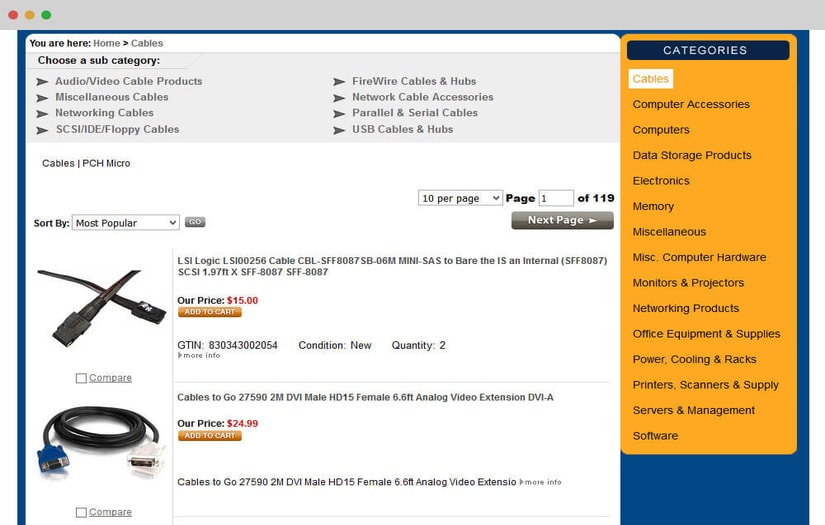The image size is (825, 525).
Task: Open the Home breadcrumb link
Action: pos(106,43)
